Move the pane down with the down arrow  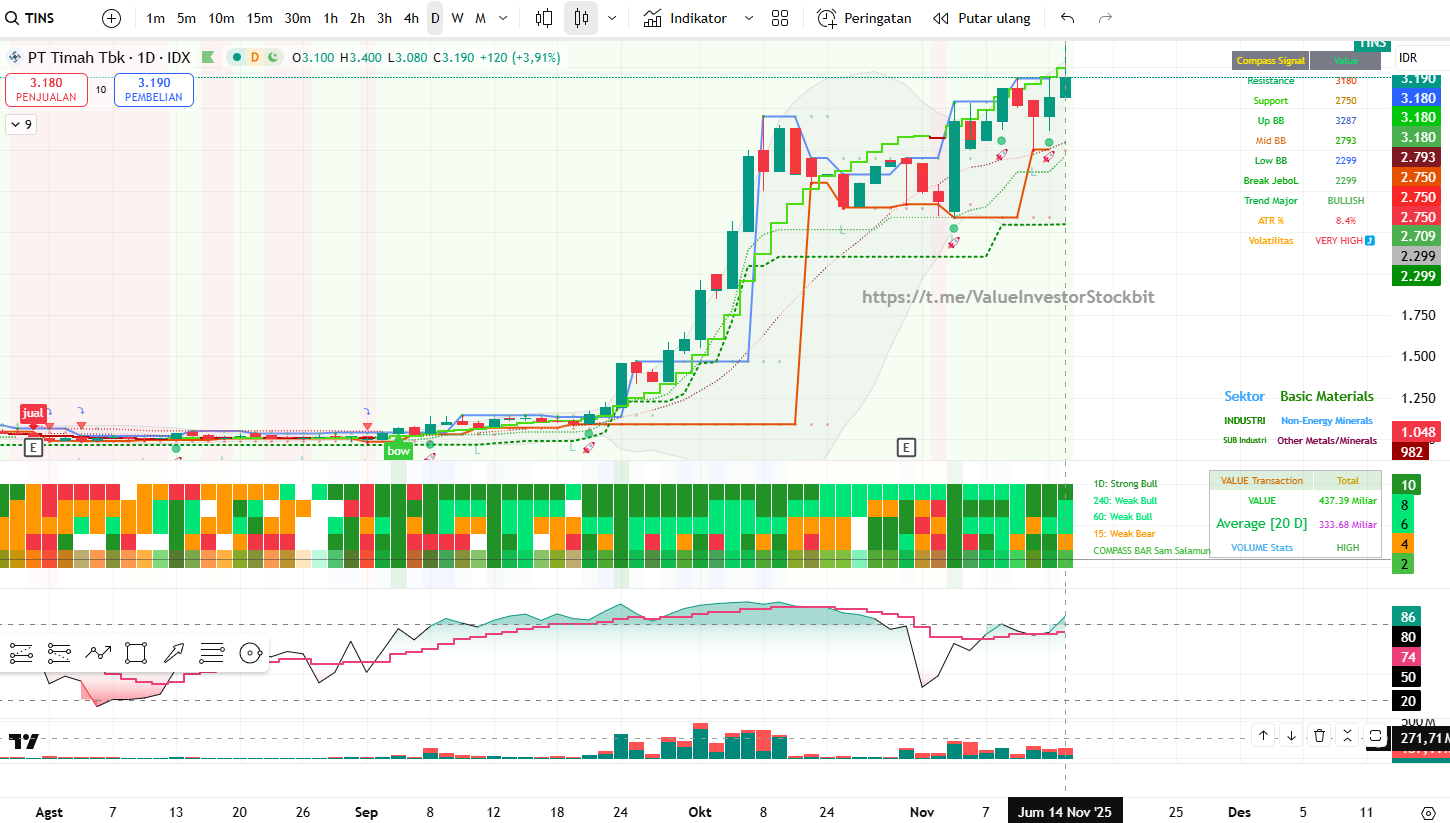1292,736
